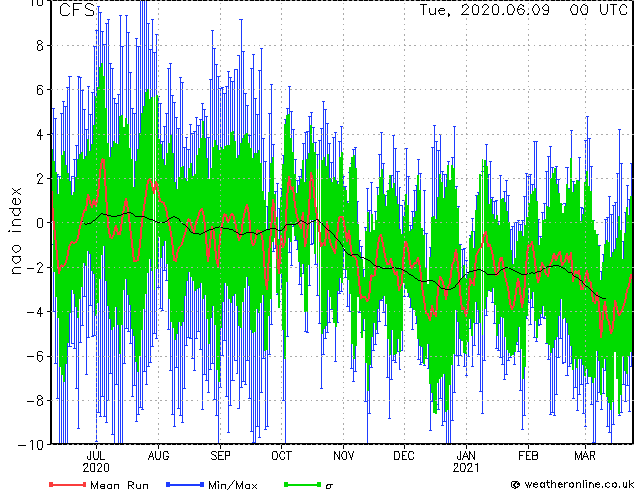Click the SEP month label
This screenshot has height=490, width=634.
pos(220,456)
